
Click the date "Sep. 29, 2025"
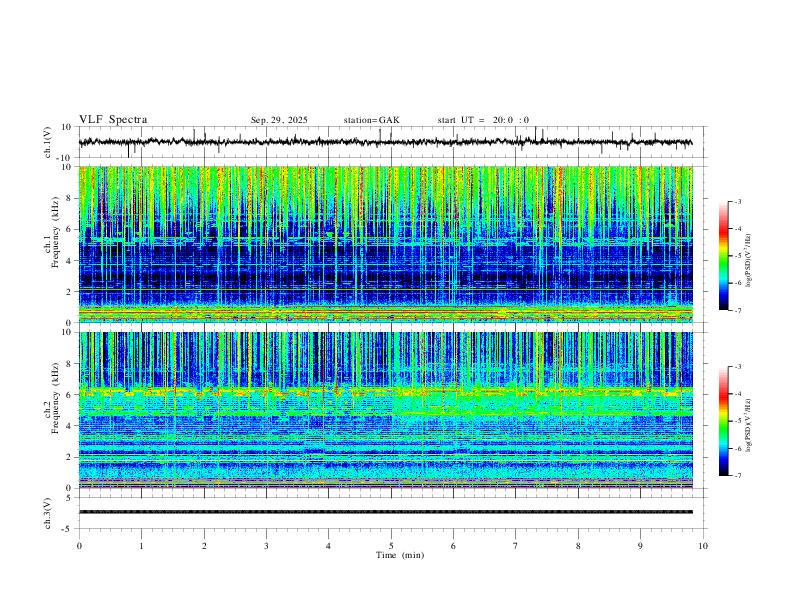tap(279, 120)
